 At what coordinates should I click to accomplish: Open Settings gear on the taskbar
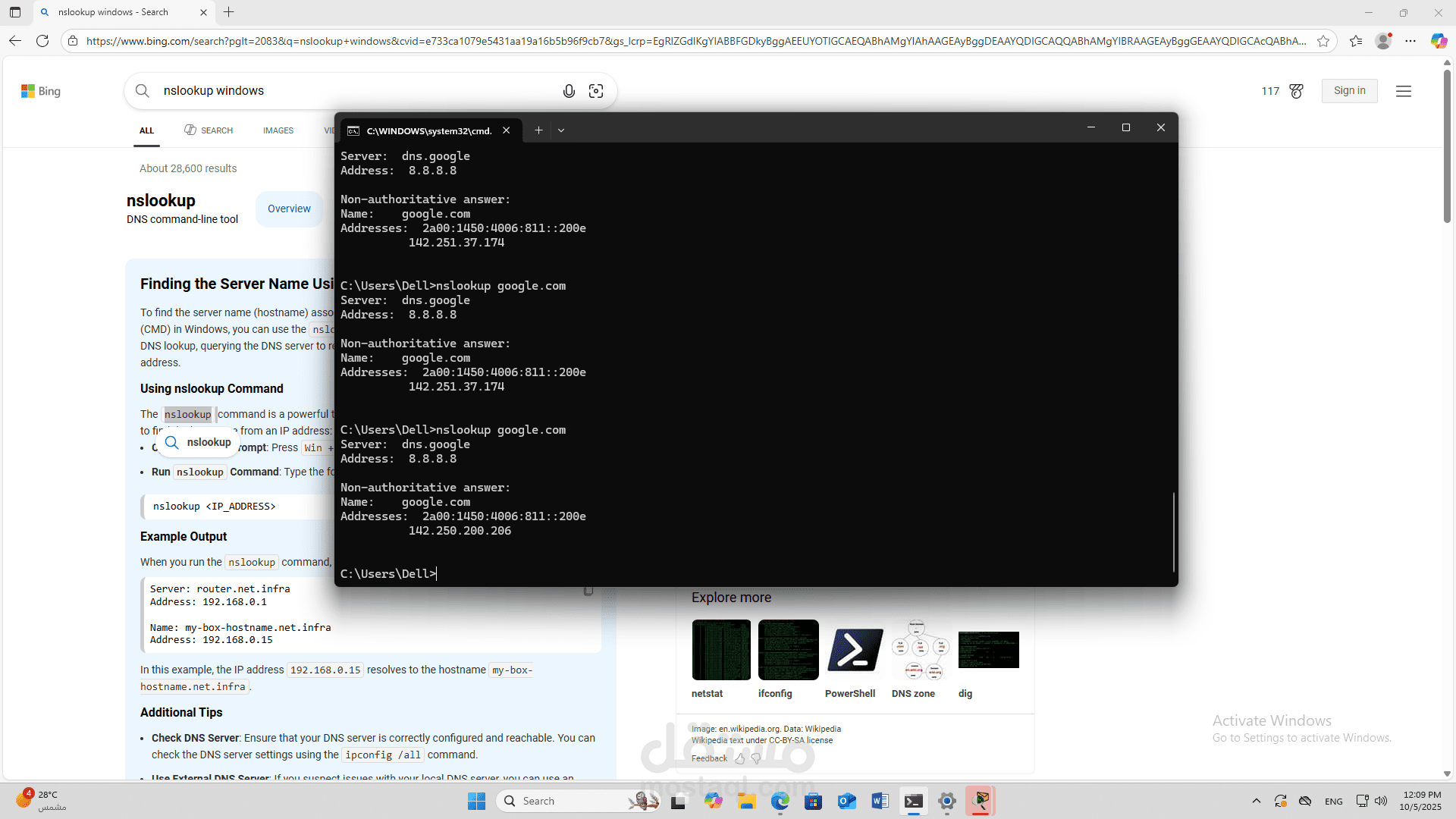[x=947, y=801]
